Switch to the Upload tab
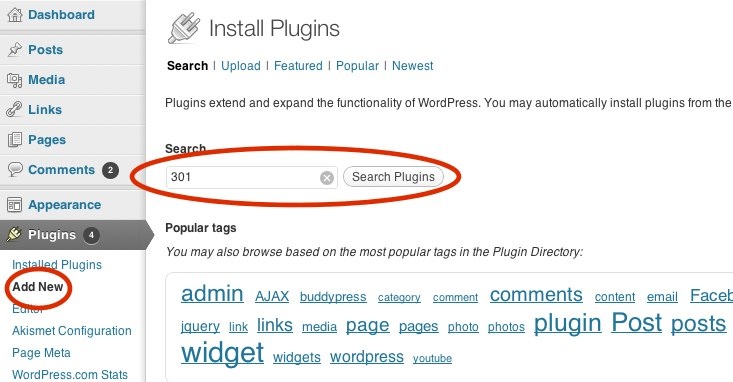733x382 pixels. [241, 66]
